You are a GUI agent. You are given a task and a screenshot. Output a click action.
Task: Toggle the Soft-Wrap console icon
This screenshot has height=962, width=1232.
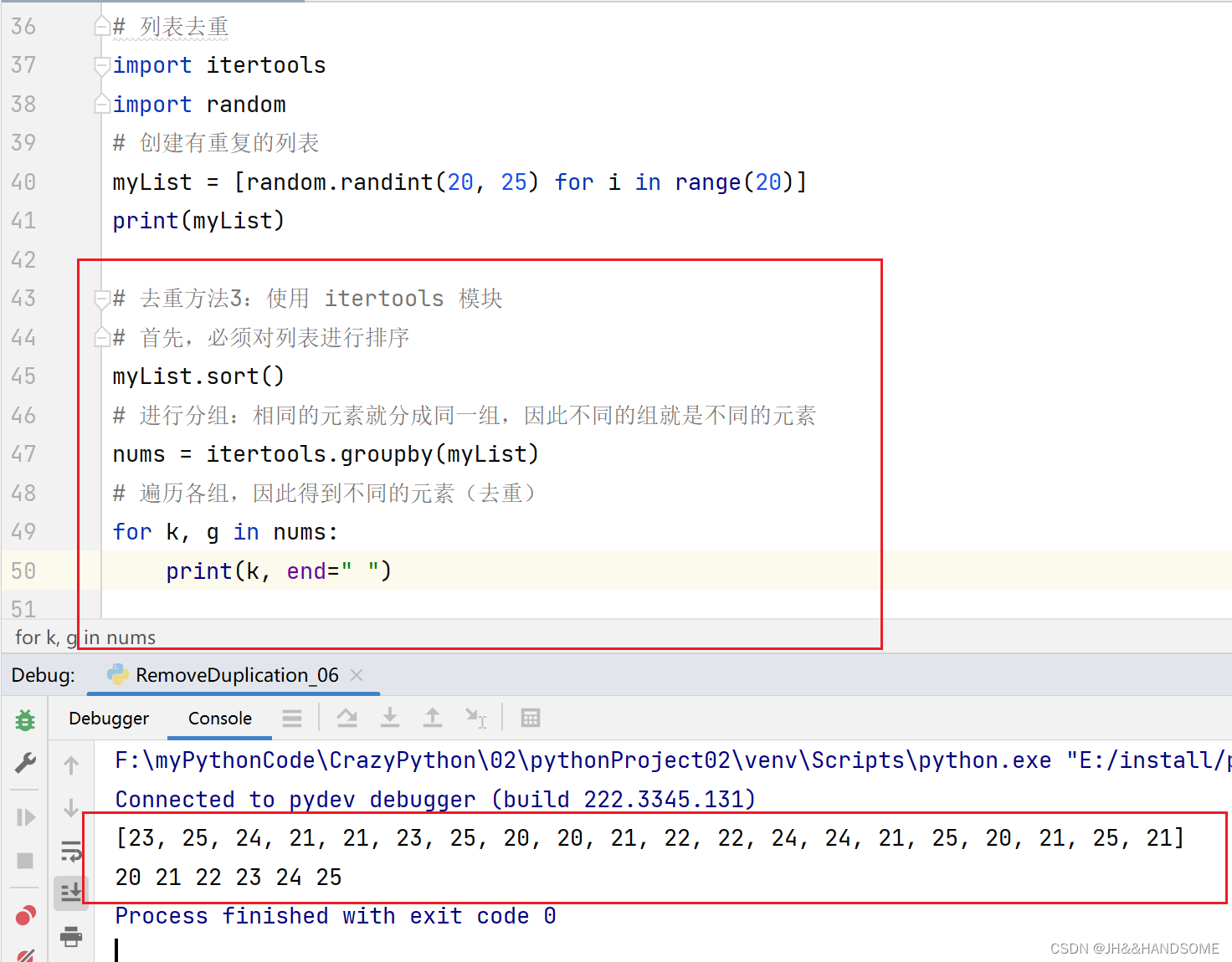pos(71,852)
